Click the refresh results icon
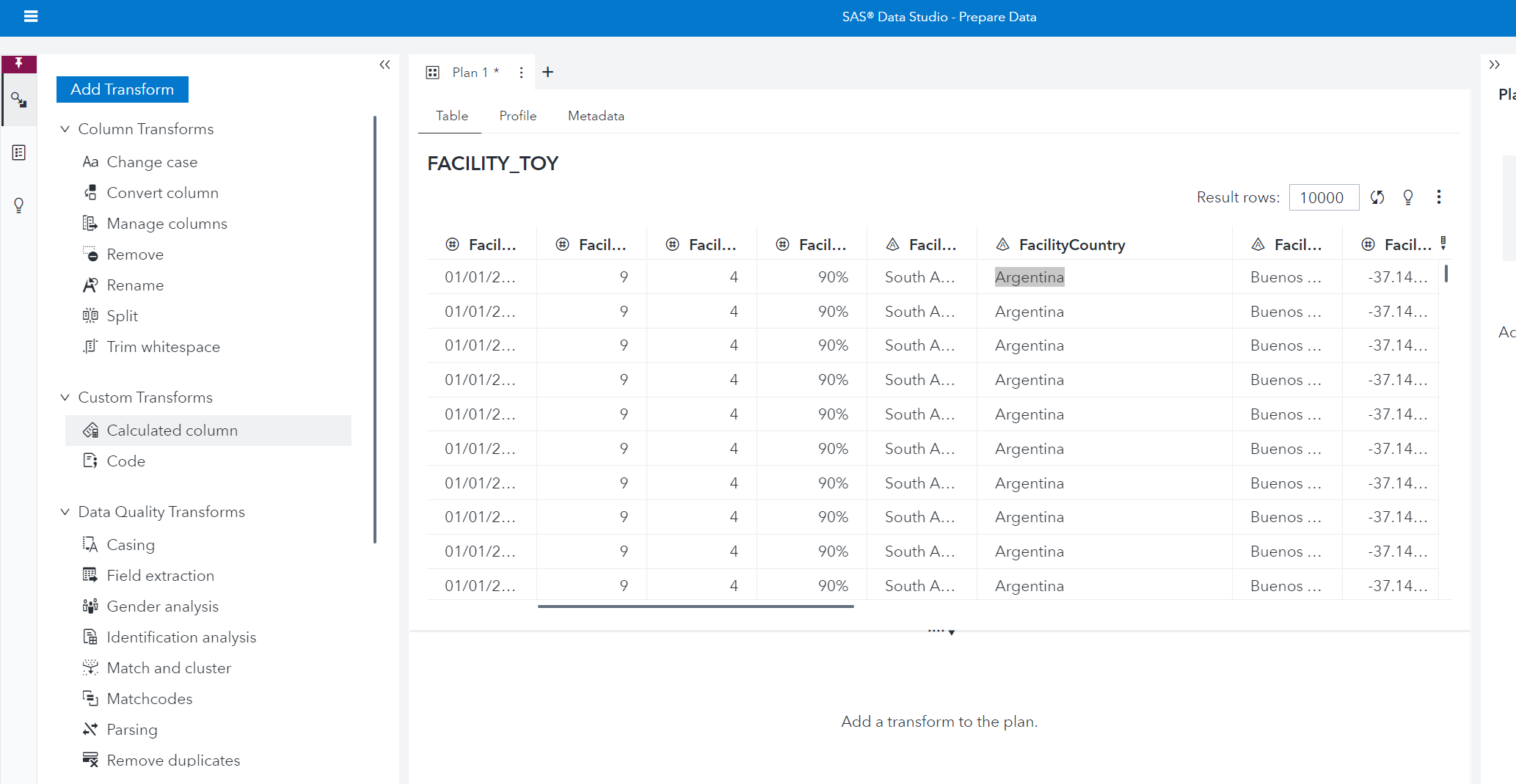The width and height of the screenshot is (1516, 784). (x=1377, y=197)
